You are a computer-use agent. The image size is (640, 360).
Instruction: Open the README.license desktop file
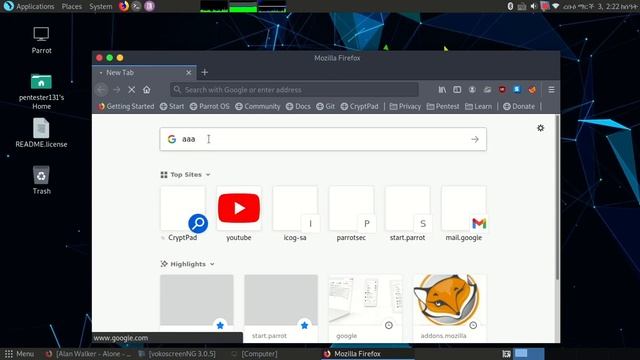41,133
